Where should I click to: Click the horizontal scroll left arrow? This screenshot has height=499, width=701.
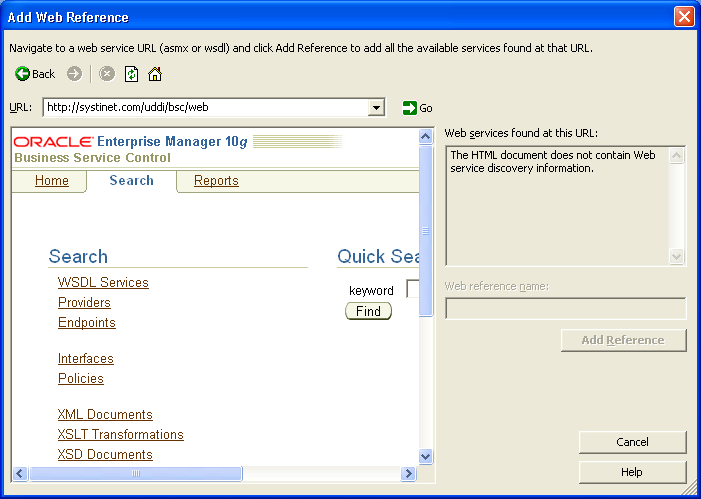click(x=20, y=474)
